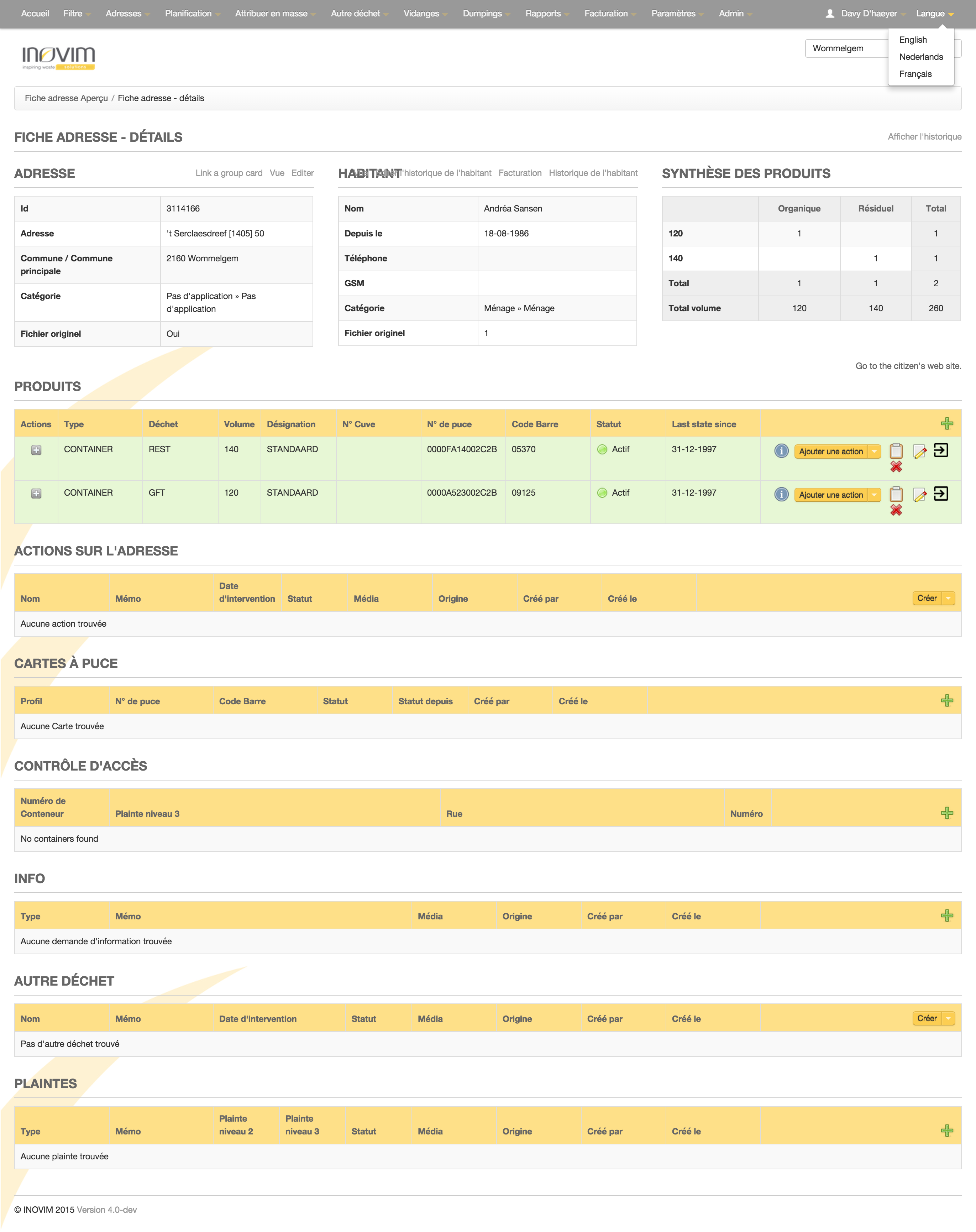
Task: Add access control container with plus icon
Action: 947,813
